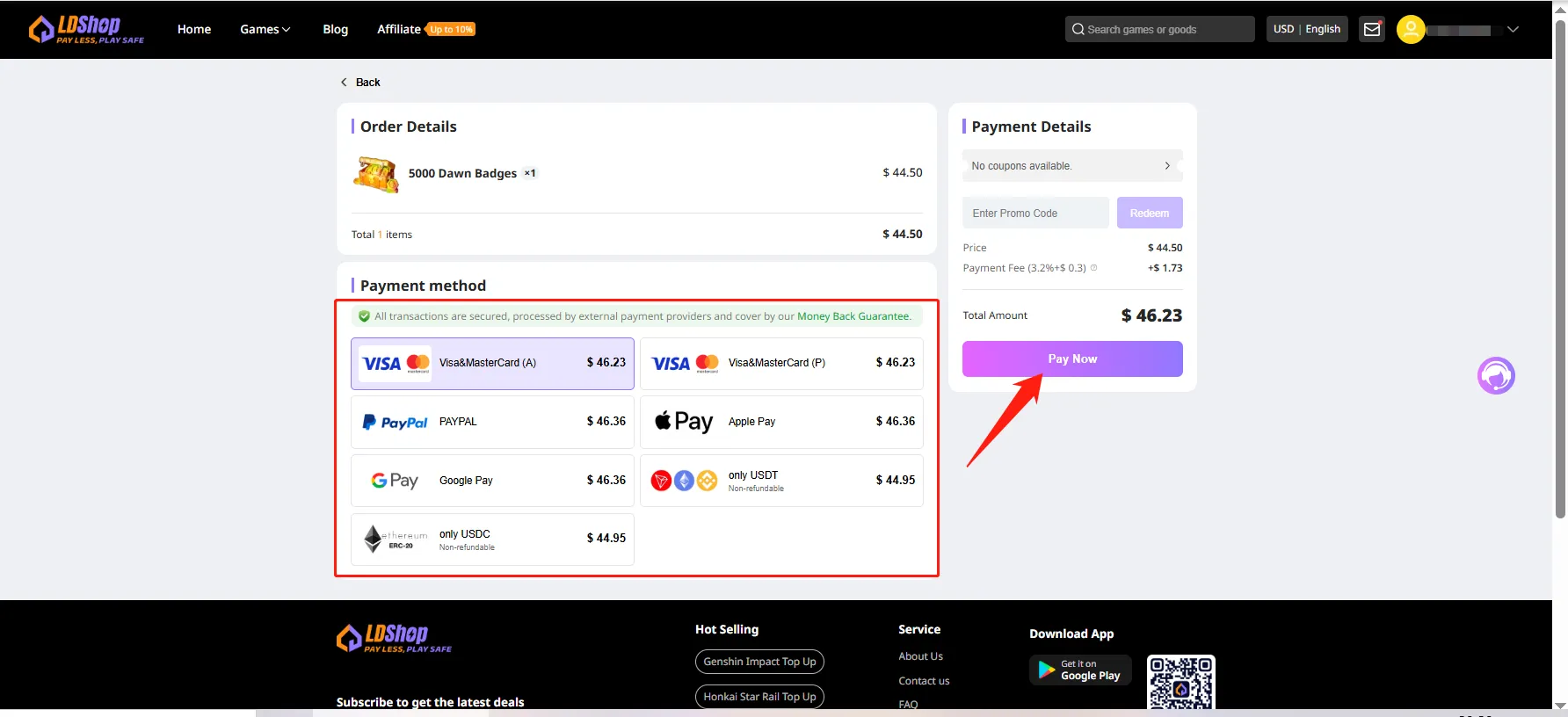Click the Pay Now button
Viewport: 1568px width, 717px height.
(x=1072, y=358)
